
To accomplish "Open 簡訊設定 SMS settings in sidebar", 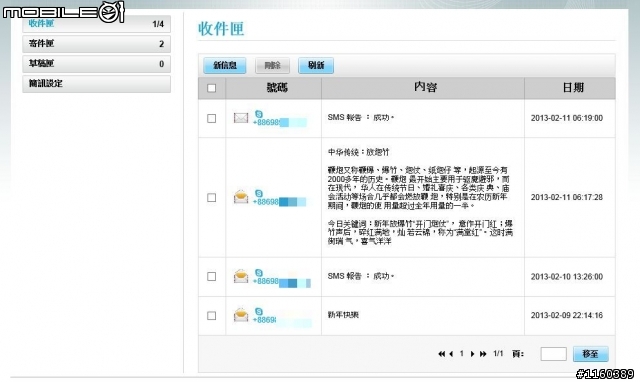I will 96,84.
